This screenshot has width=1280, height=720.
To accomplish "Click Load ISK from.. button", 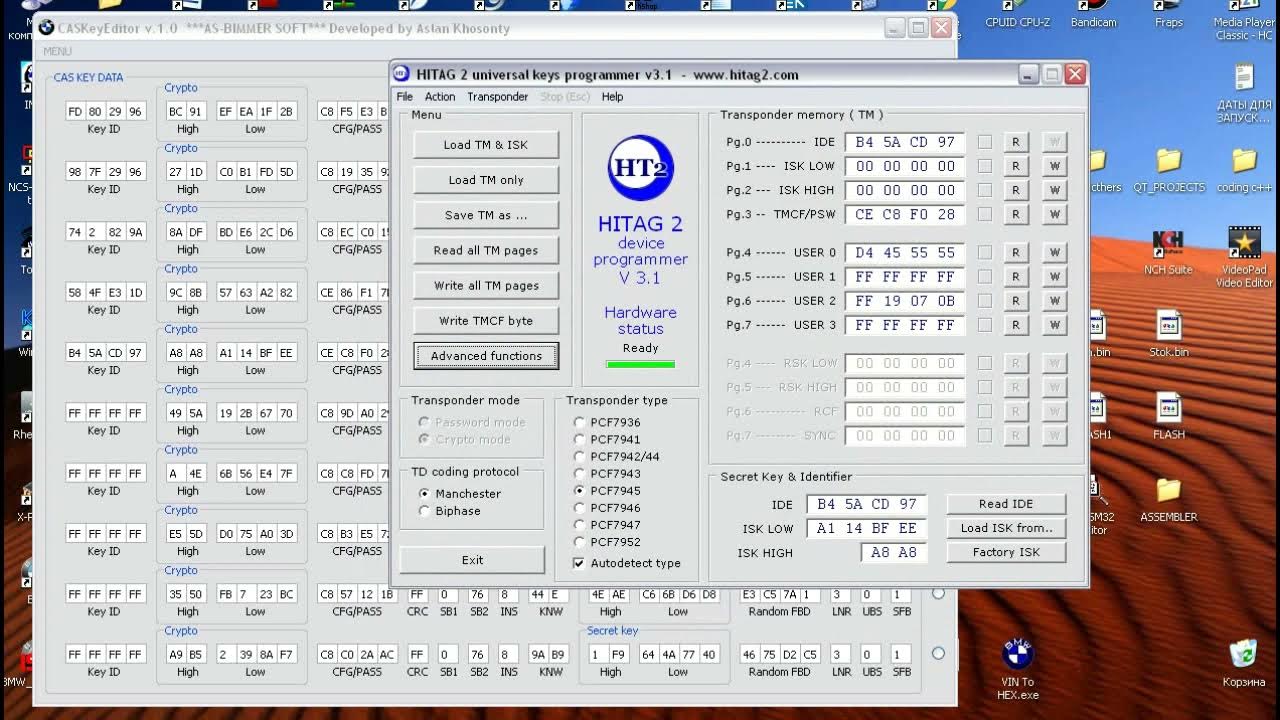I will pos(1006,527).
